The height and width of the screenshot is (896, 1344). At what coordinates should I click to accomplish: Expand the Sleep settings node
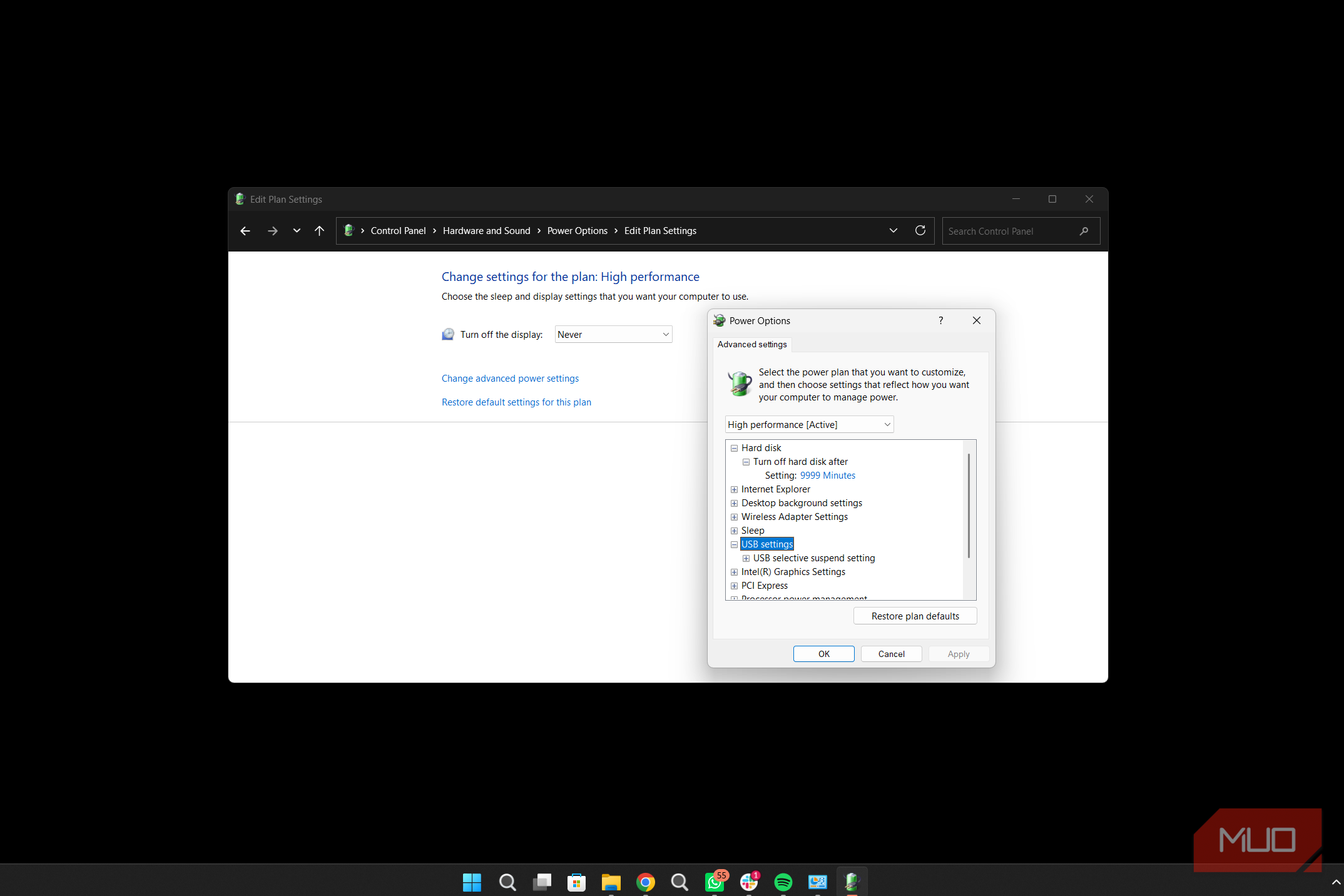[734, 531]
